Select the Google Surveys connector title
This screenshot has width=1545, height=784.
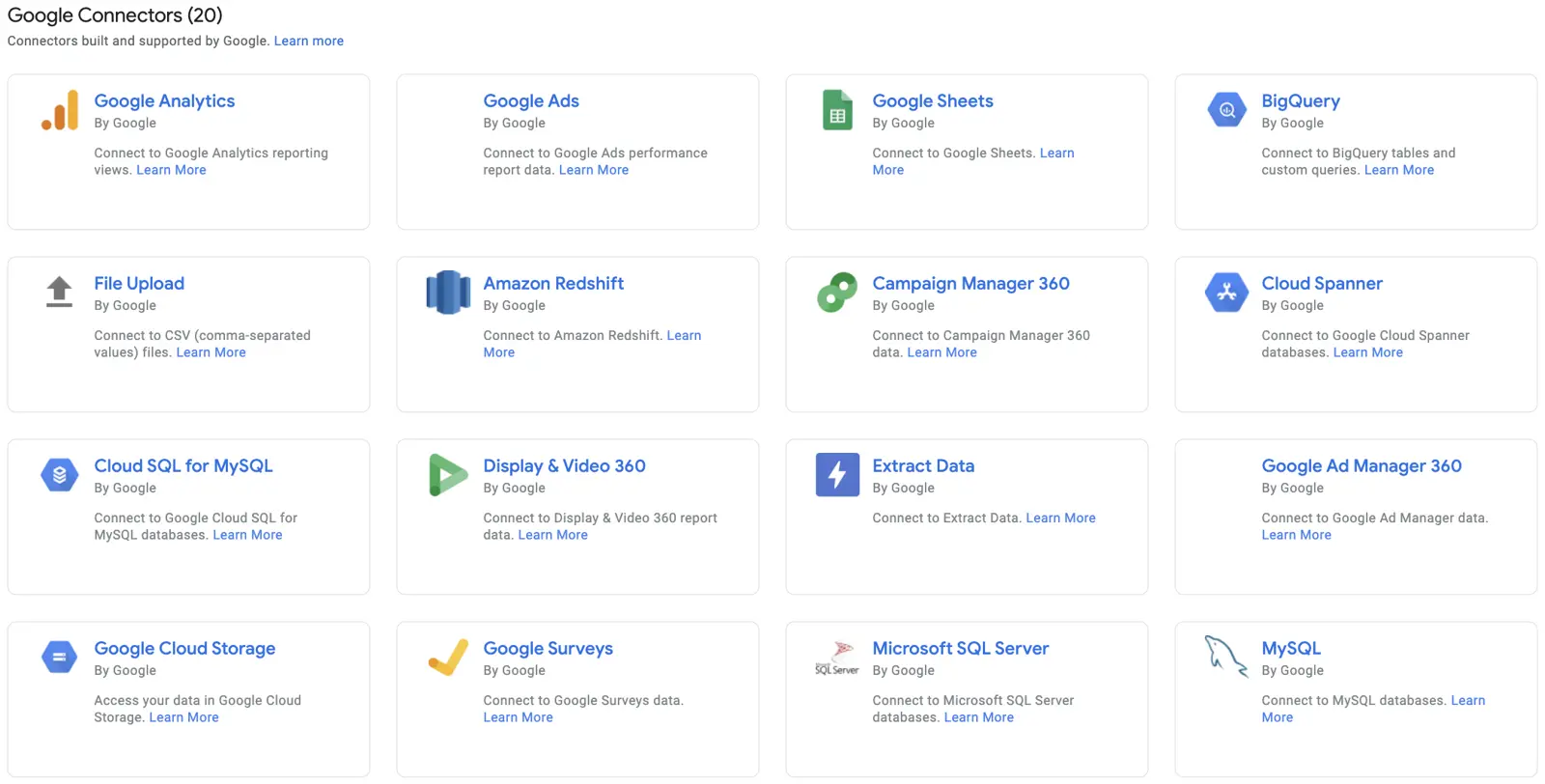[x=548, y=649]
